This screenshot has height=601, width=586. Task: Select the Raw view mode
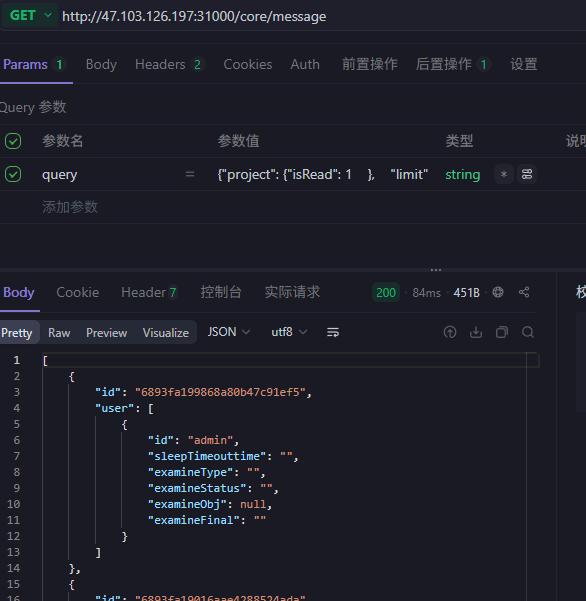(x=59, y=332)
